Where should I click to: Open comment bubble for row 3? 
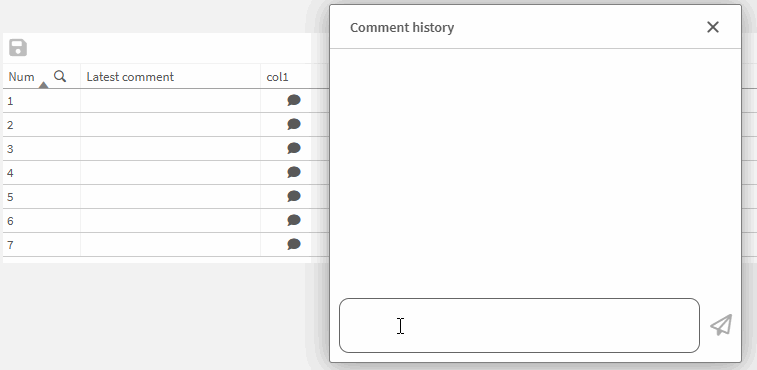[294, 148]
